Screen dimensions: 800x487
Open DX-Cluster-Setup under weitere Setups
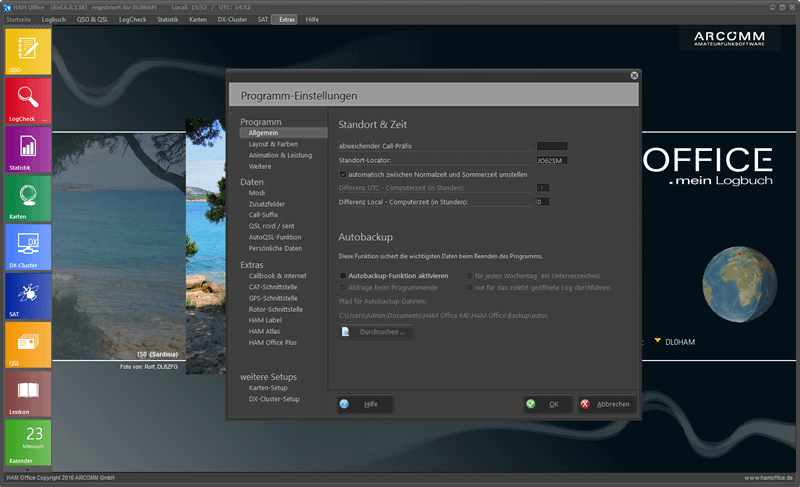274,399
